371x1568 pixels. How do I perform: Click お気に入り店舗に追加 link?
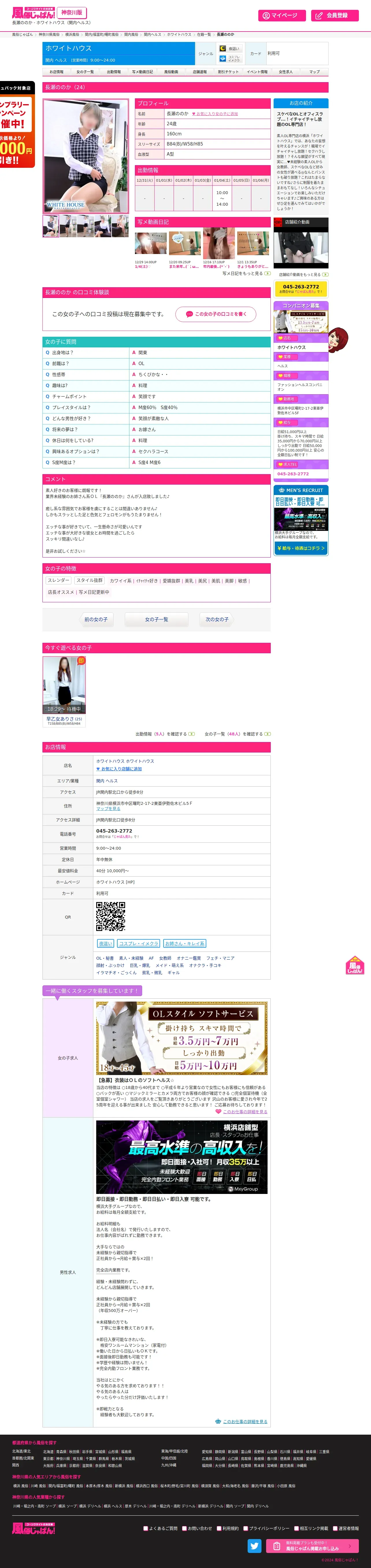click(x=119, y=769)
